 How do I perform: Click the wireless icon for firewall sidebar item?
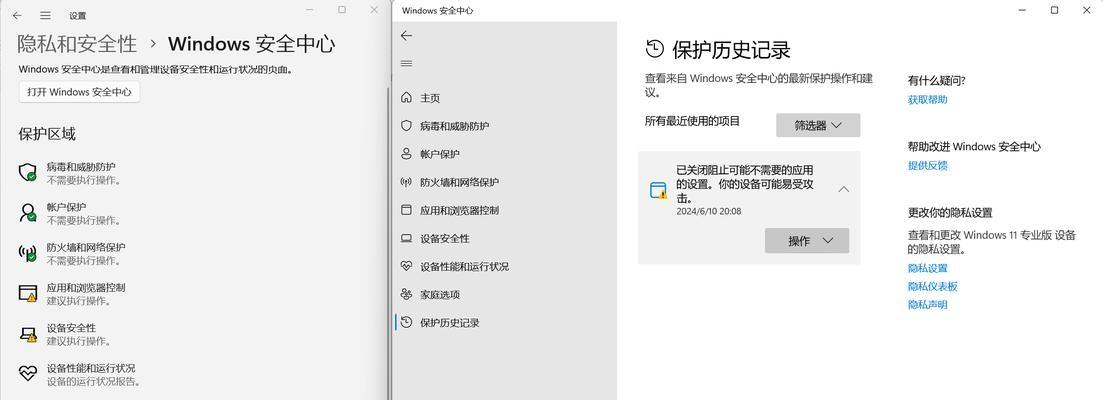tap(406, 182)
